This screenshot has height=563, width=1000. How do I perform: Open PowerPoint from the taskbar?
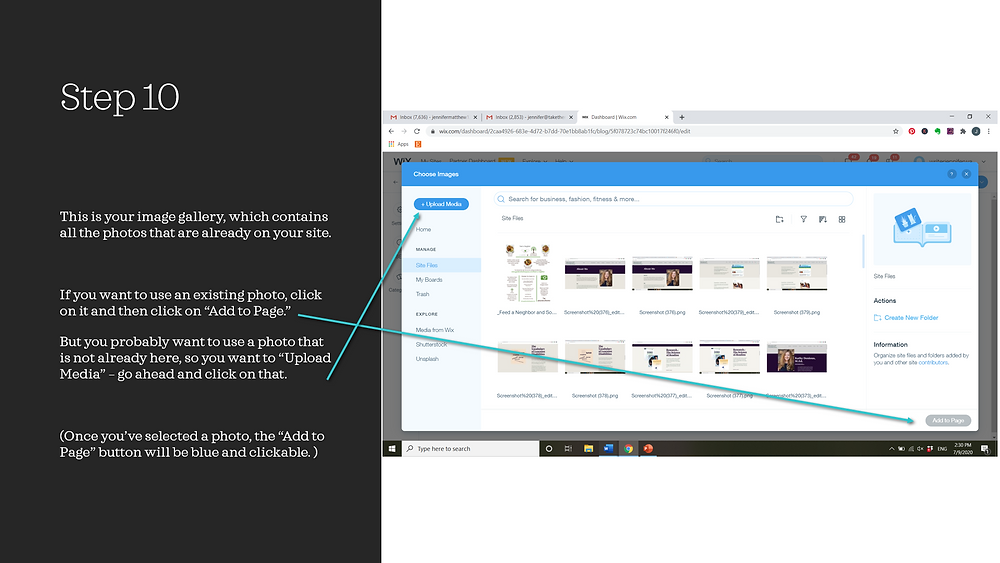tap(648, 449)
